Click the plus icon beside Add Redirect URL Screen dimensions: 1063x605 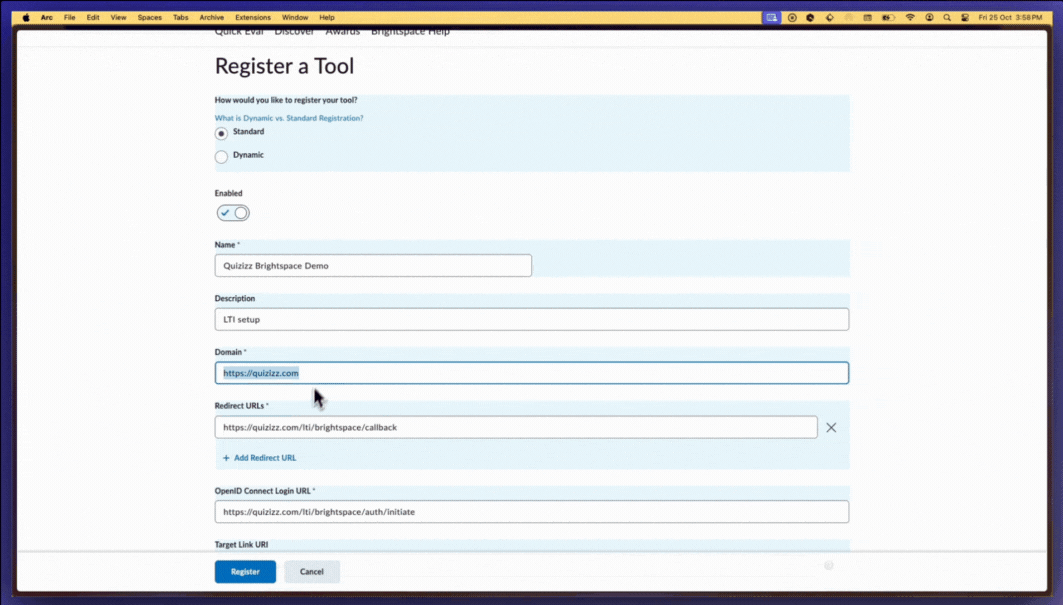(x=226, y=458)
